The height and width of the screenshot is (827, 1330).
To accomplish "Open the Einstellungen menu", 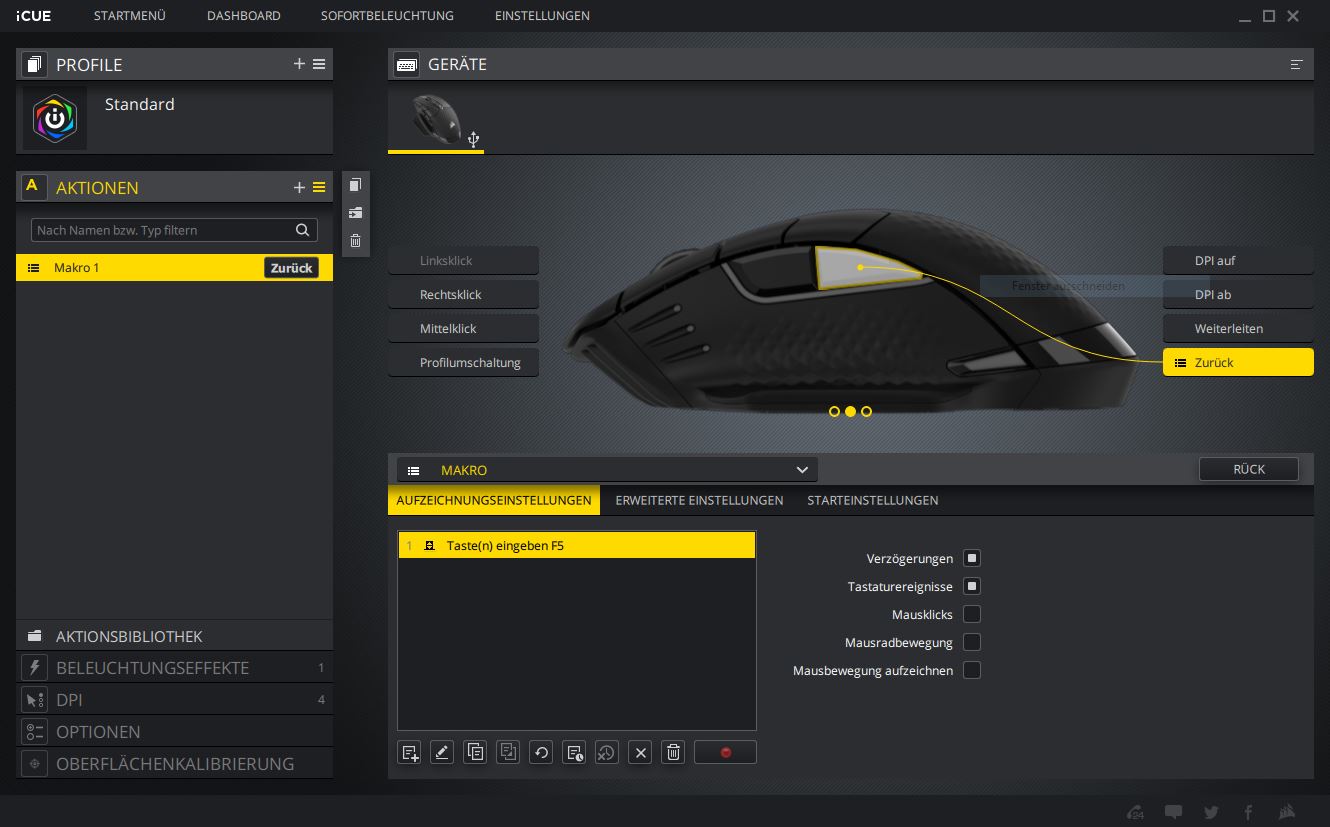I will pos(542,16).
